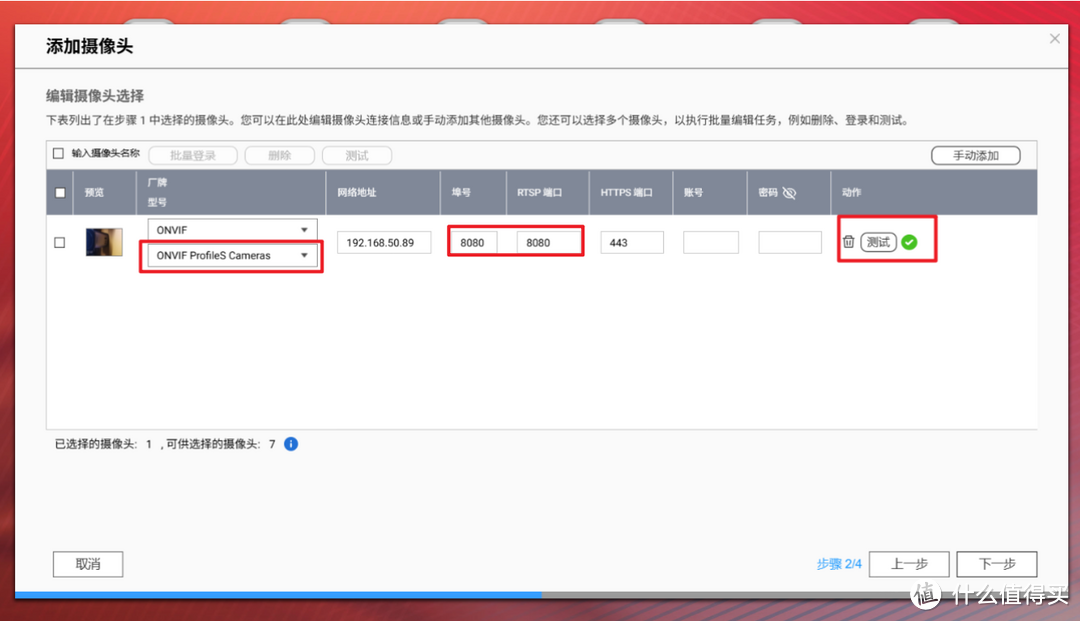Proceed with the 下一步 button
This screenshot has height=621, width=1080.
(996, 564)
